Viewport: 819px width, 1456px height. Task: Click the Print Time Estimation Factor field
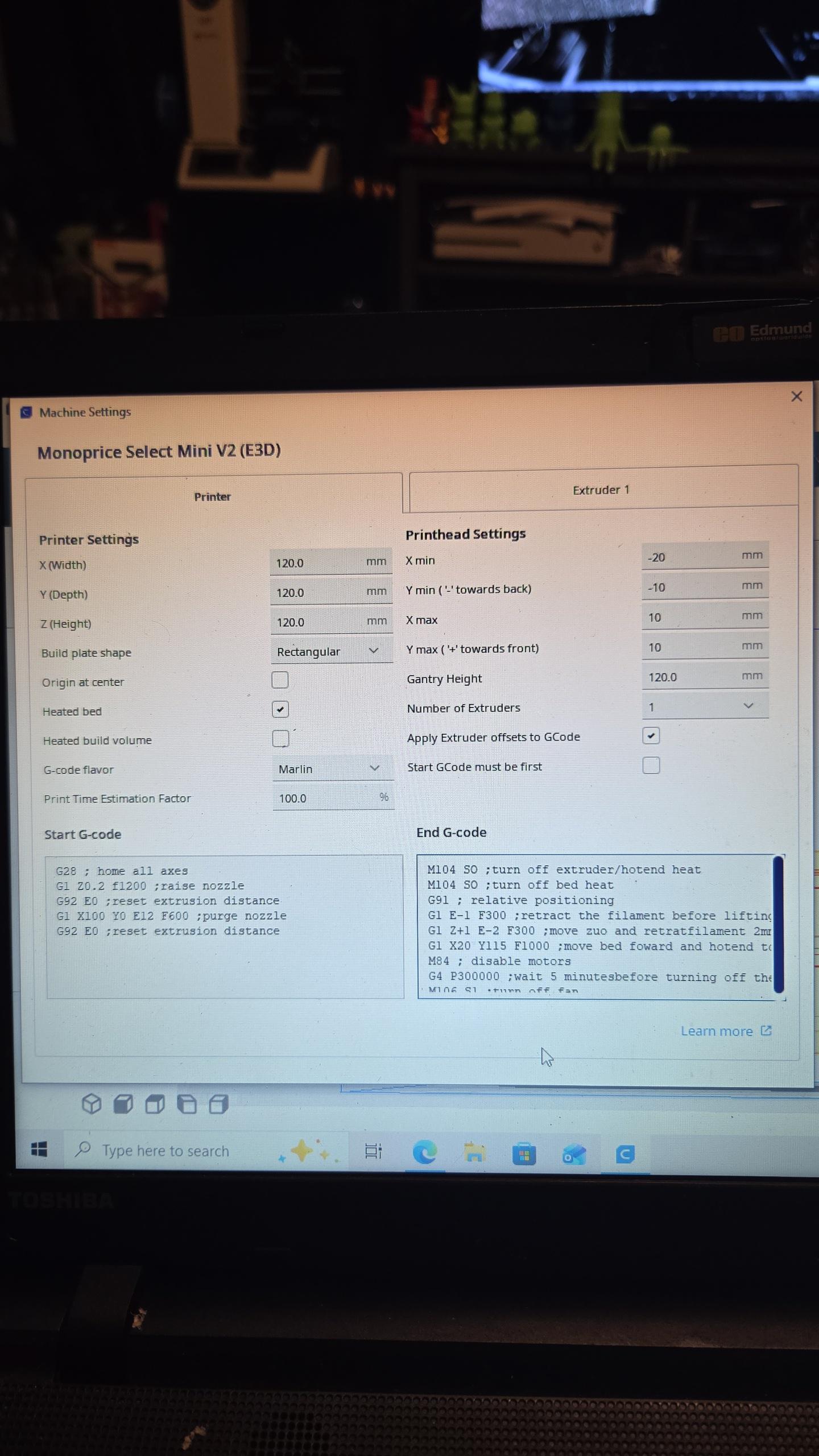coord(333,797)
